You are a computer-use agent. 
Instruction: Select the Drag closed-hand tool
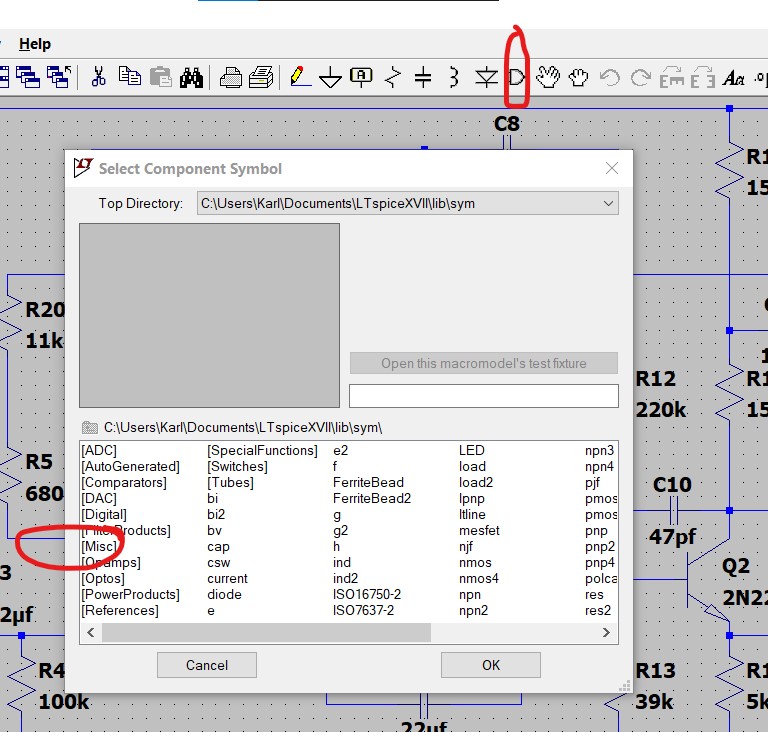coord(578,77)
